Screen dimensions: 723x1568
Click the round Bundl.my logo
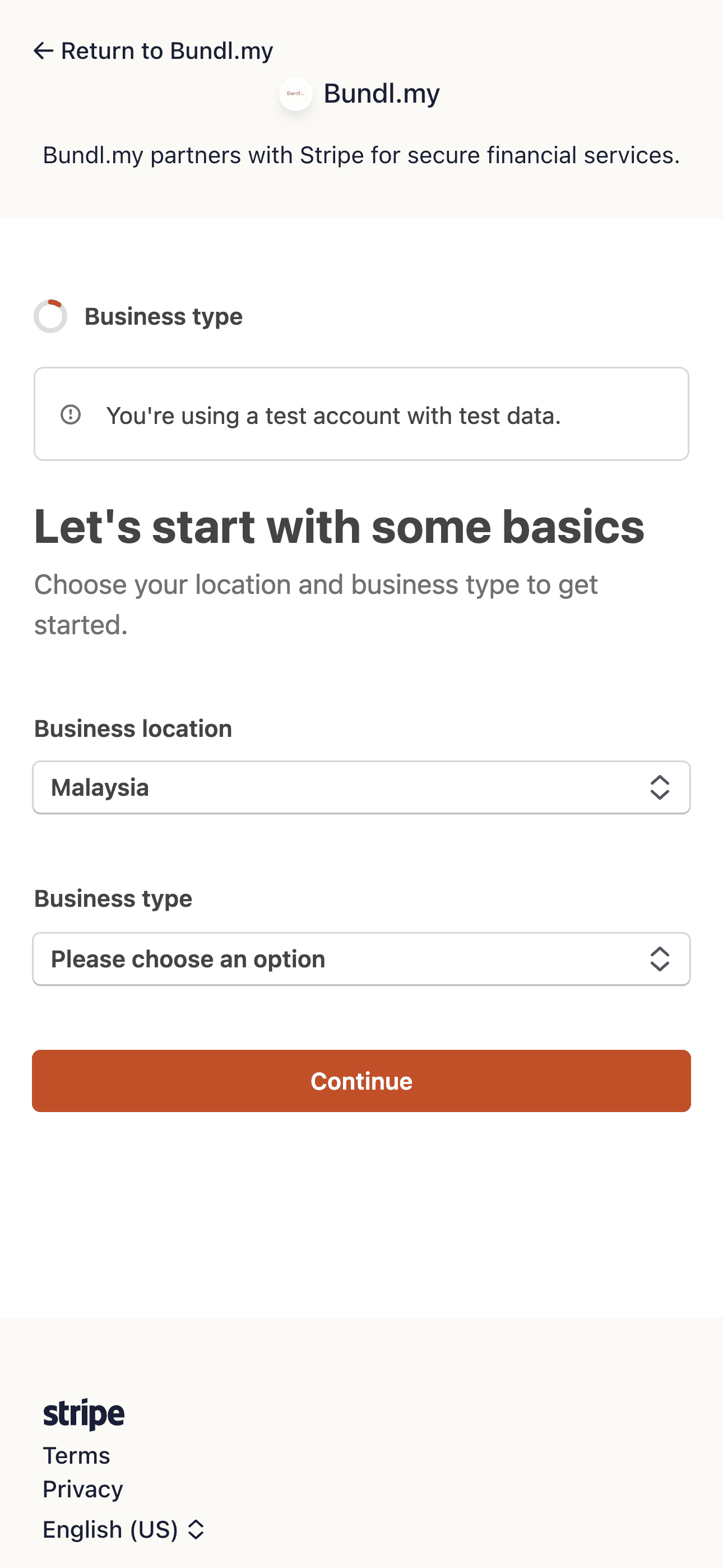coord(296,94)
